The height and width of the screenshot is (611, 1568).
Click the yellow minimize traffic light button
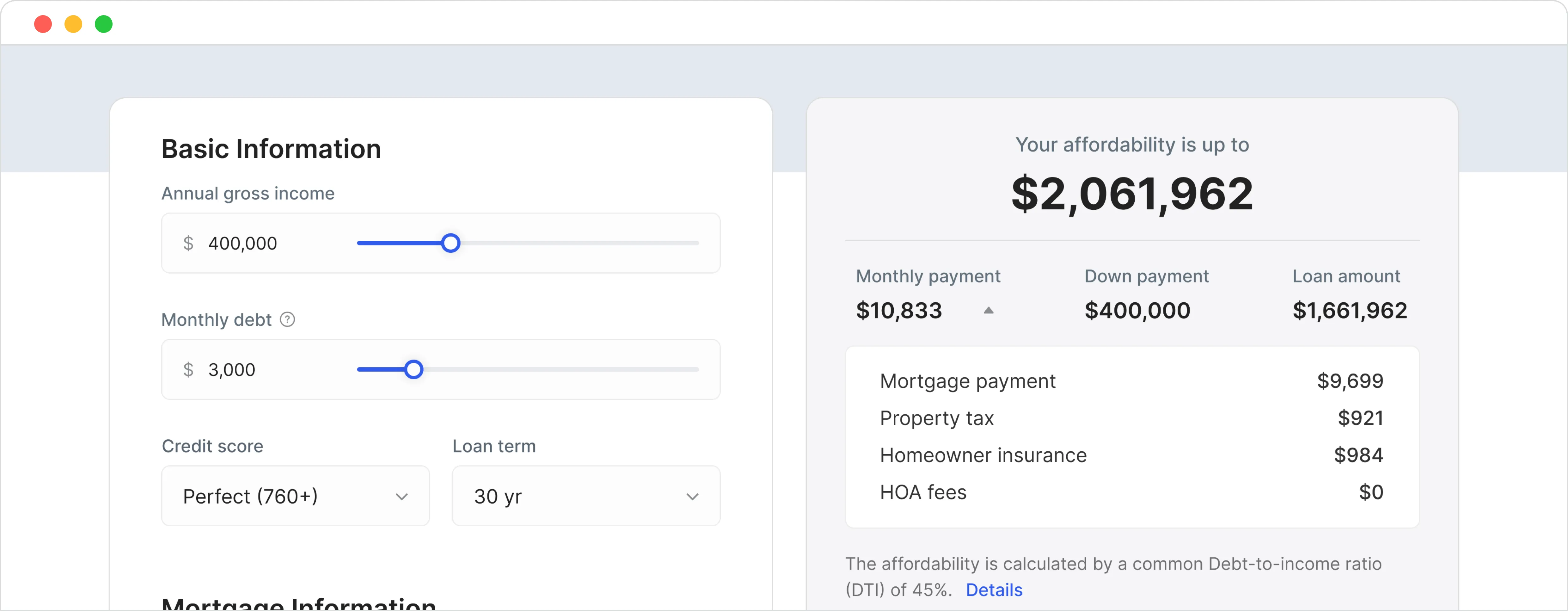(74, 24)
